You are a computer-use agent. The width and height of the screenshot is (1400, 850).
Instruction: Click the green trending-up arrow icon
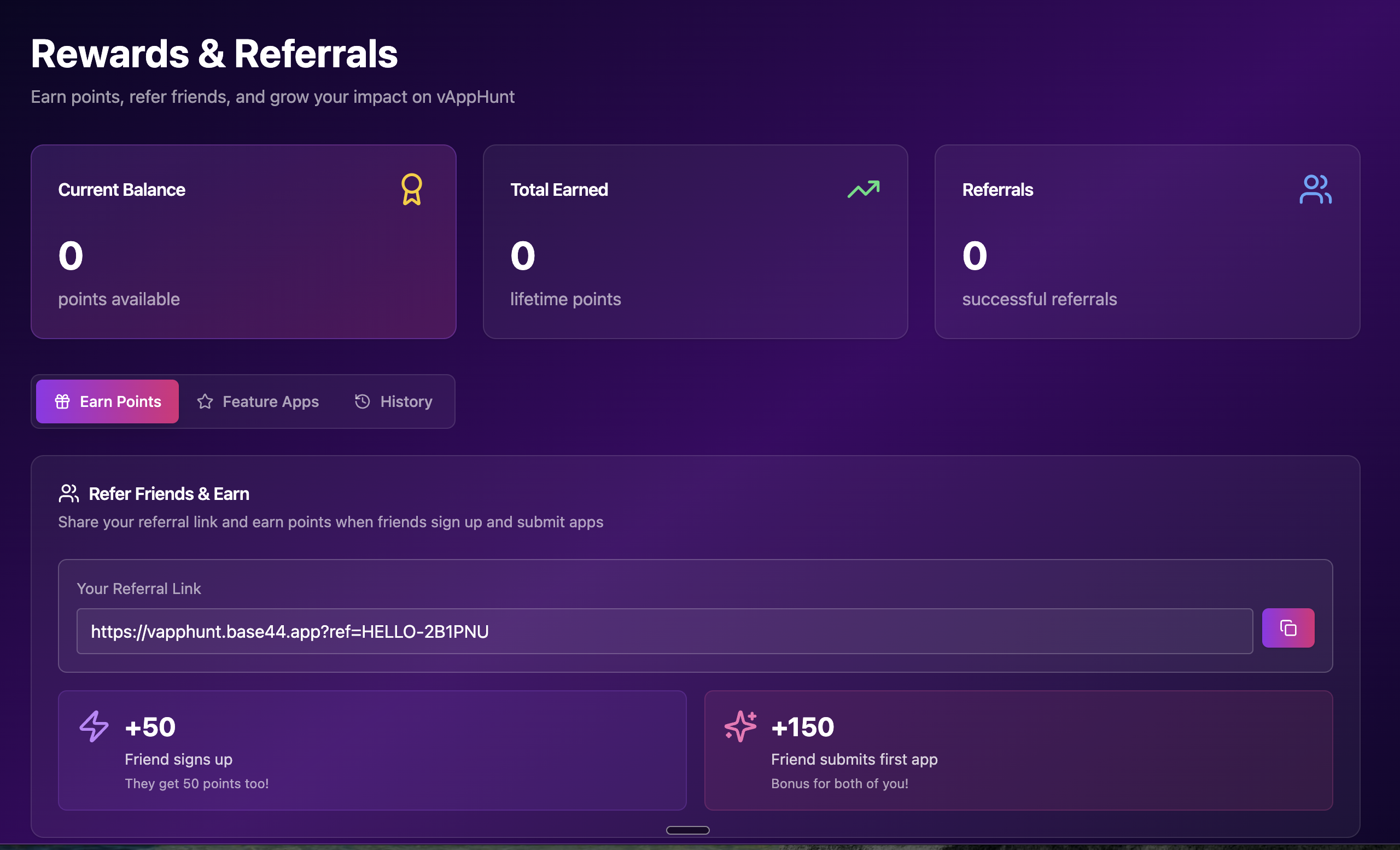[x=863, y=189]
